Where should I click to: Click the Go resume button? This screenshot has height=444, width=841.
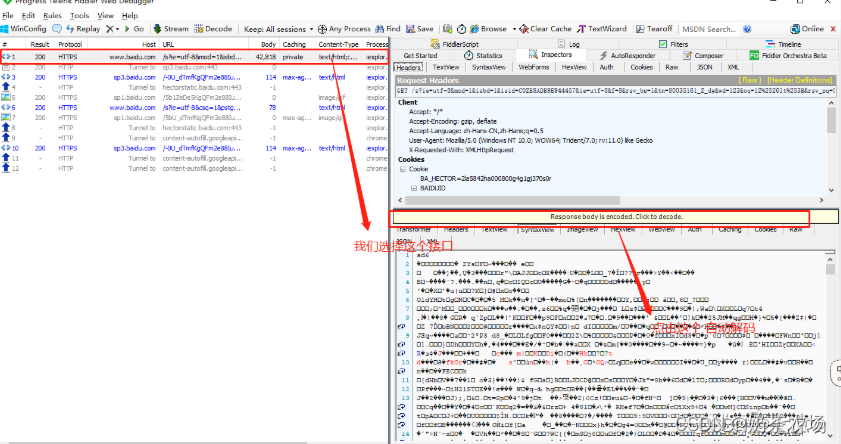[x=134, y=29]
